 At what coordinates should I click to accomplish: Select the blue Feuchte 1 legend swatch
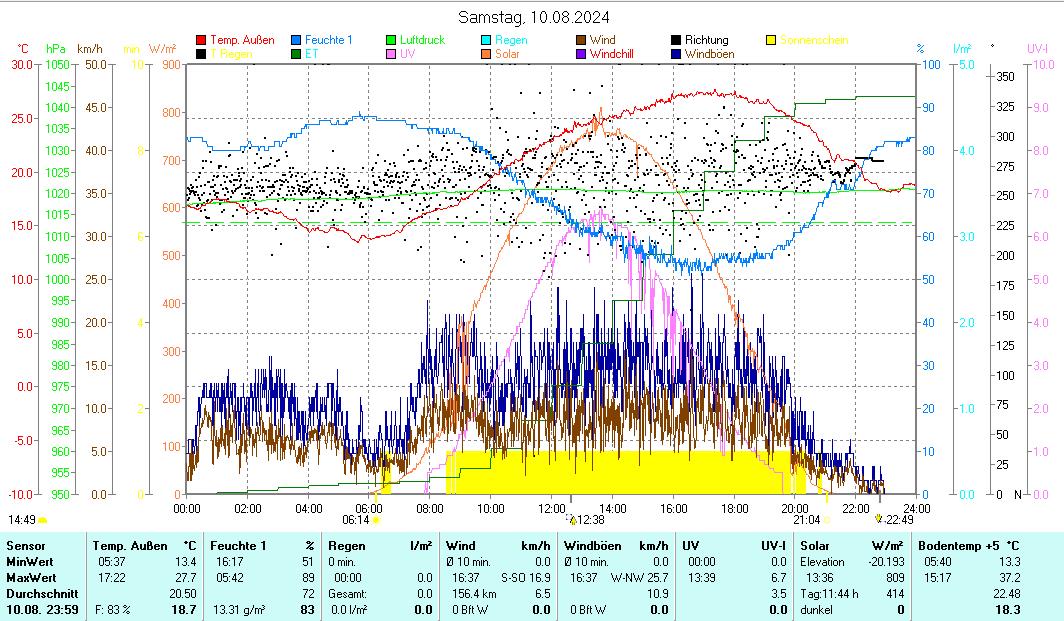pyautogui.click(x=297, y=41)
